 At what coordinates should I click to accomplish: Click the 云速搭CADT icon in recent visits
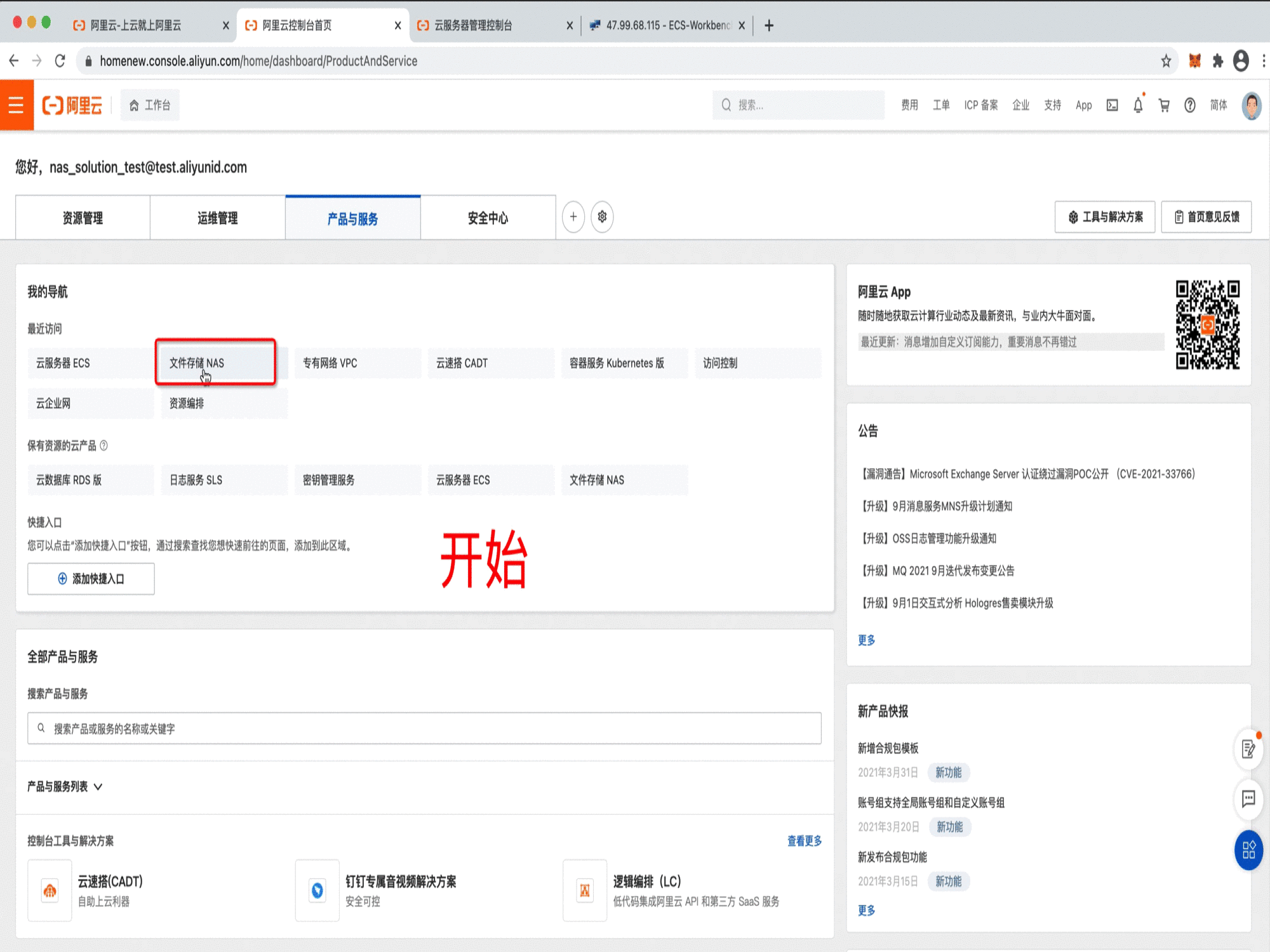(461, 362)
